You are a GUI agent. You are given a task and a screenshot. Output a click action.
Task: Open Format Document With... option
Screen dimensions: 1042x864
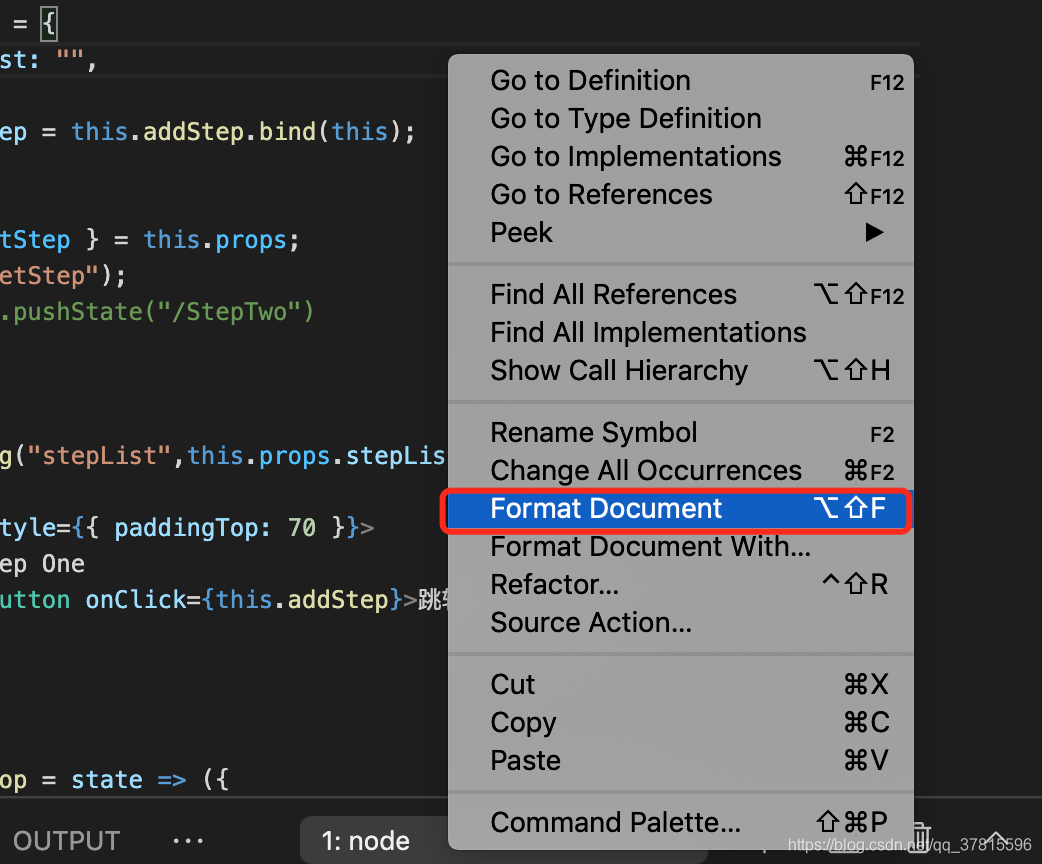[650, 547]
